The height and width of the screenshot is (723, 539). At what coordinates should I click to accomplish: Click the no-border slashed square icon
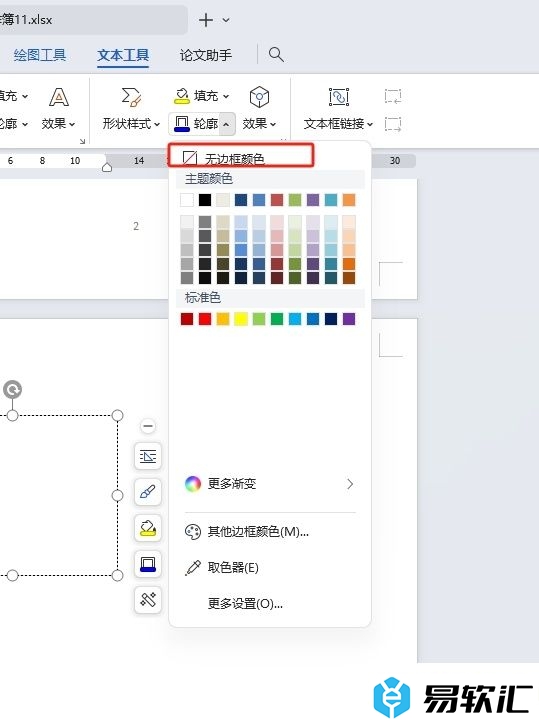coord(190,158)
